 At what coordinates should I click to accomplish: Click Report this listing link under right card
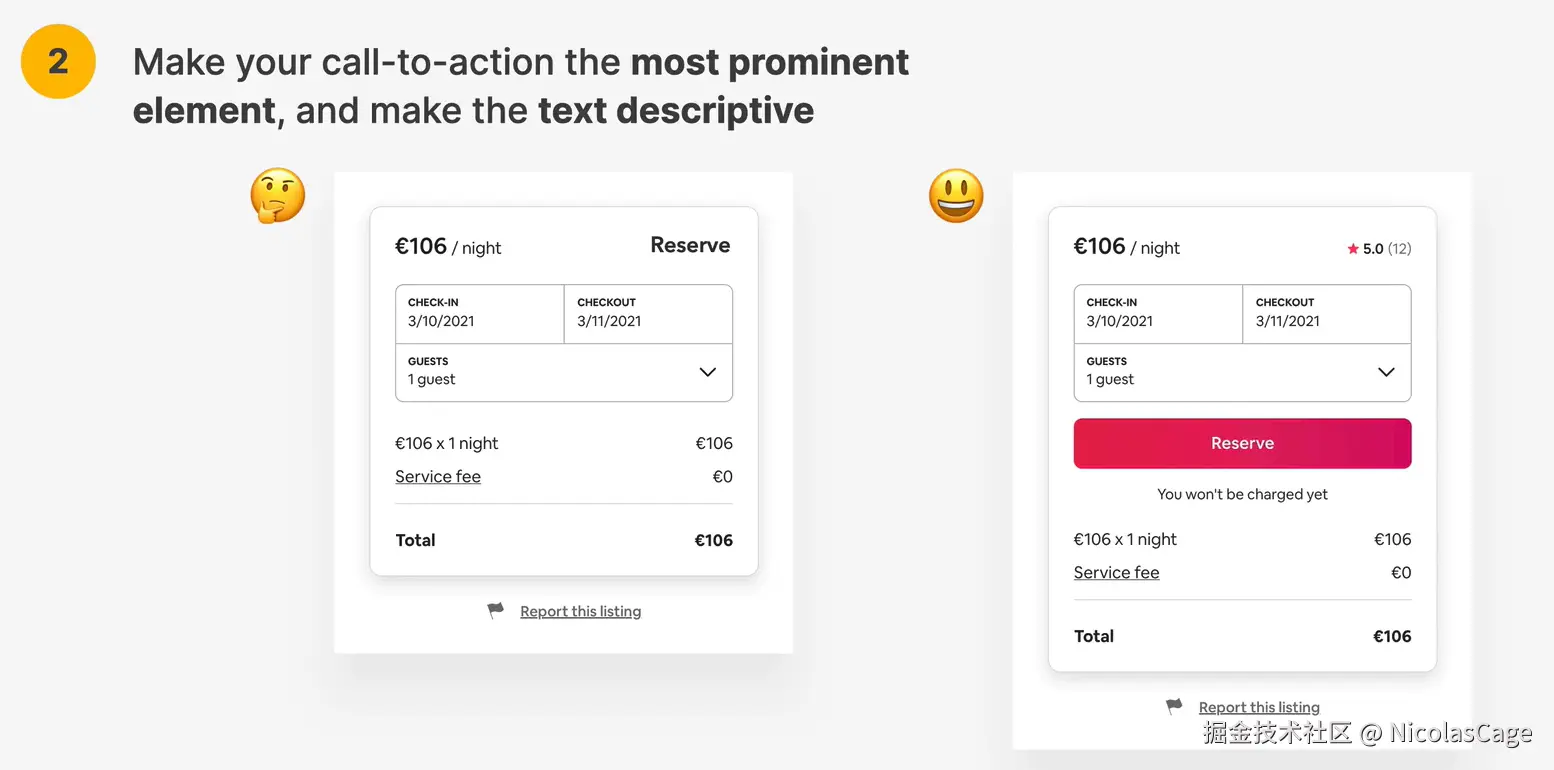click(1259, 708)
